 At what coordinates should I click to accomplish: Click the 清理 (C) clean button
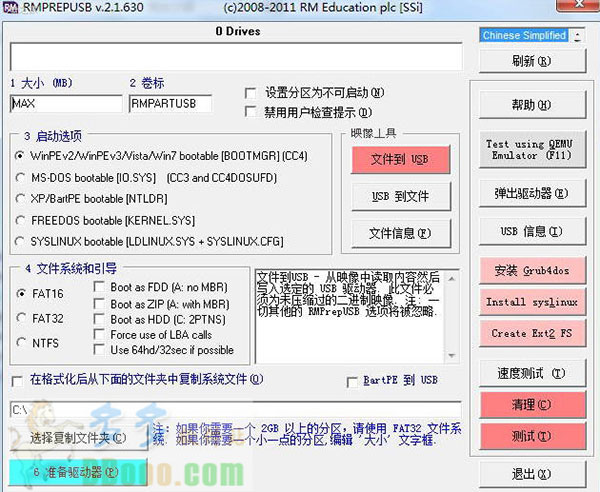click(532, 404)
